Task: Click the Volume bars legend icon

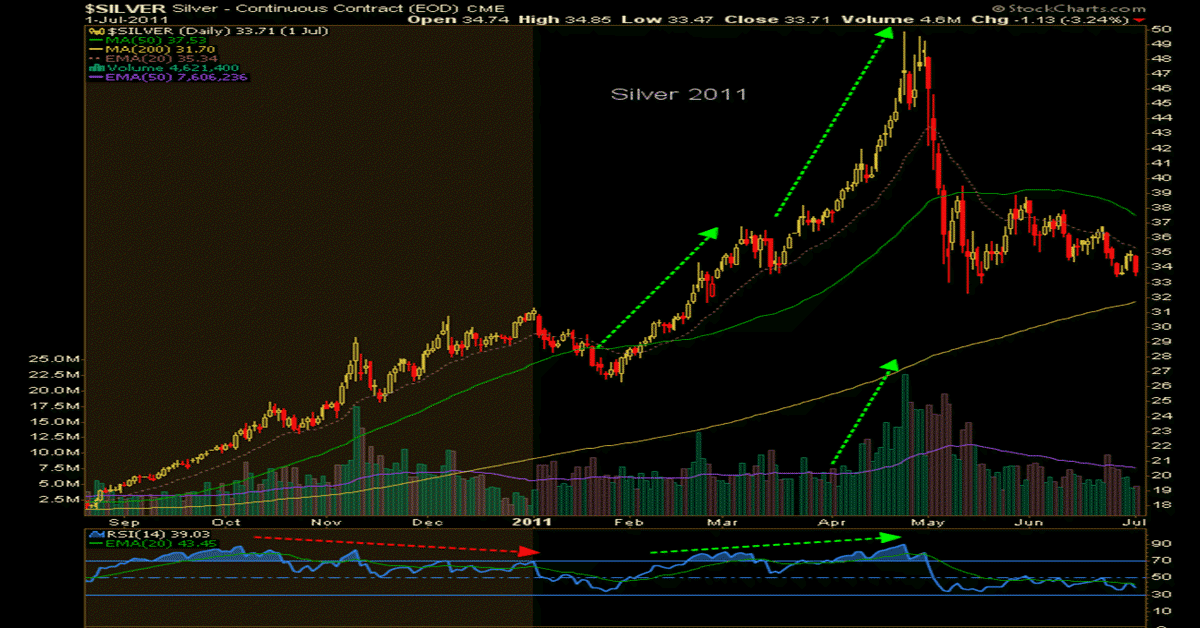Action: click(91, 66)
